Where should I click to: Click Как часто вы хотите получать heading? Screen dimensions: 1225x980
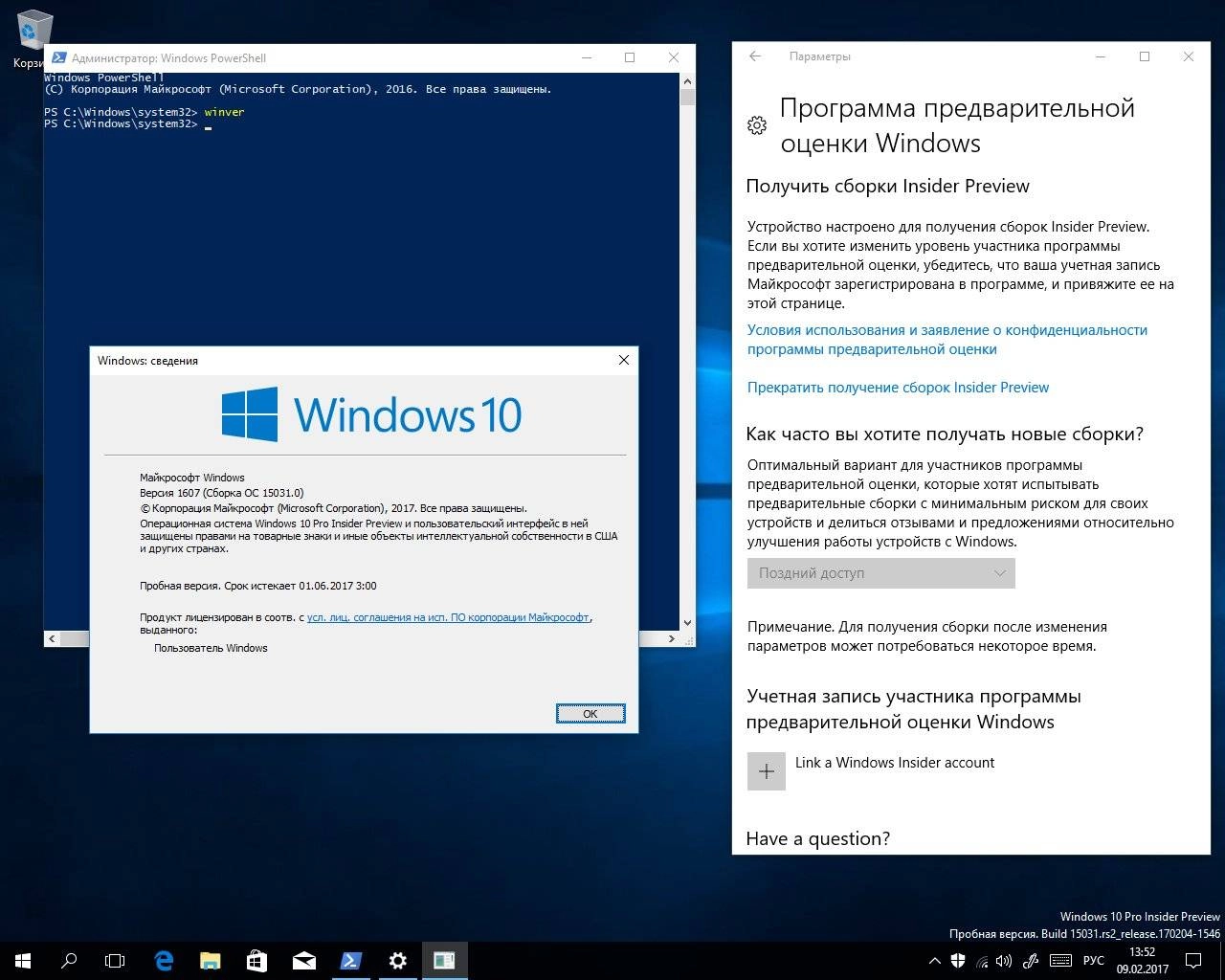click(x=945, y=434)
